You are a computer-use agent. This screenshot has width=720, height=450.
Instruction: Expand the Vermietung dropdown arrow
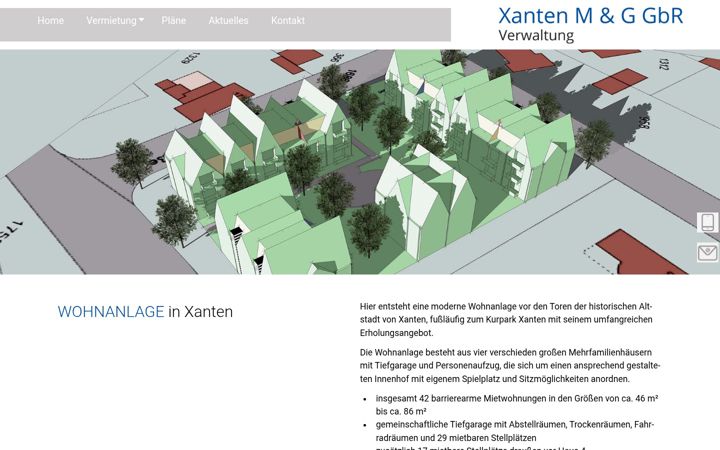point(141,20)
